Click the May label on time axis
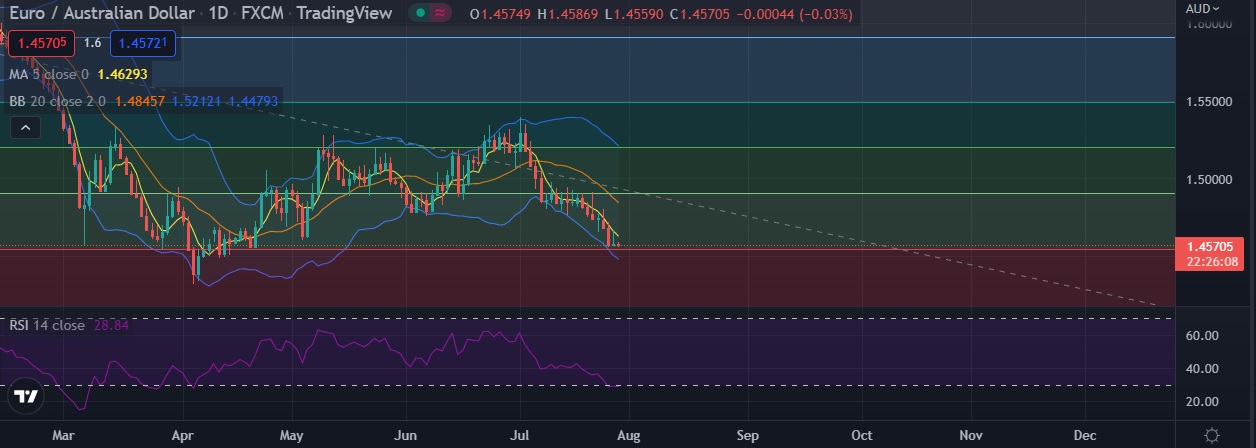The height and width of the screenshot is (448, 1256). (x=292, y=436)
